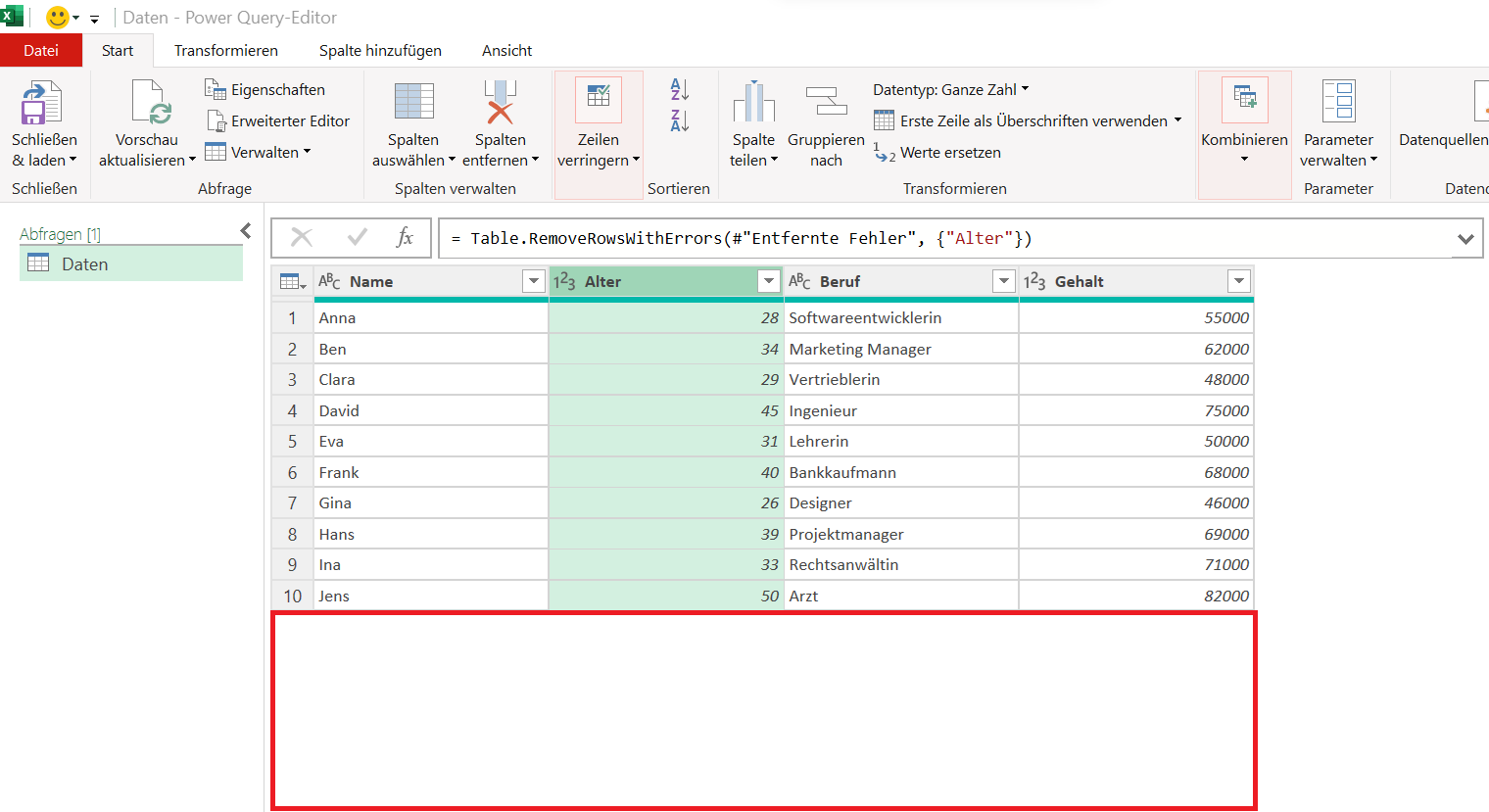Open the Erweiterter Editor
The image size is (1489, 812).
278,120
